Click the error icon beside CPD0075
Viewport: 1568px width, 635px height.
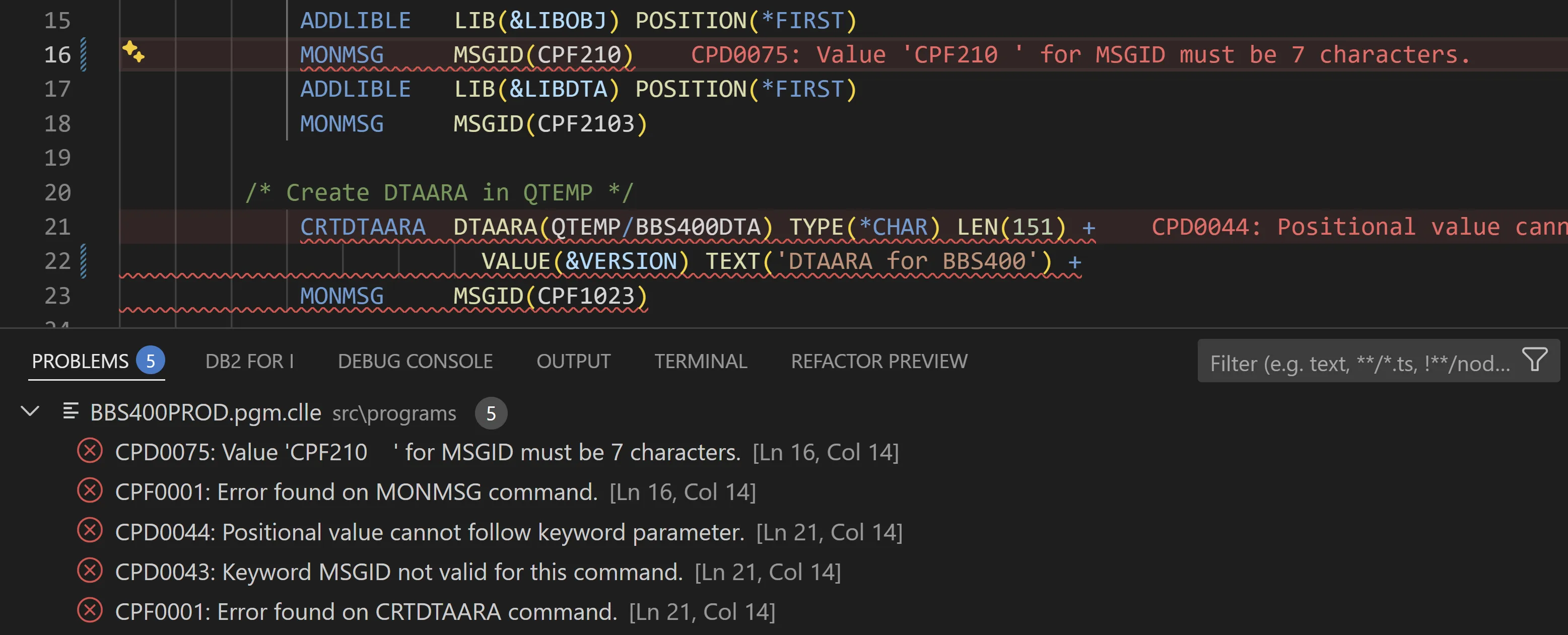90,451
